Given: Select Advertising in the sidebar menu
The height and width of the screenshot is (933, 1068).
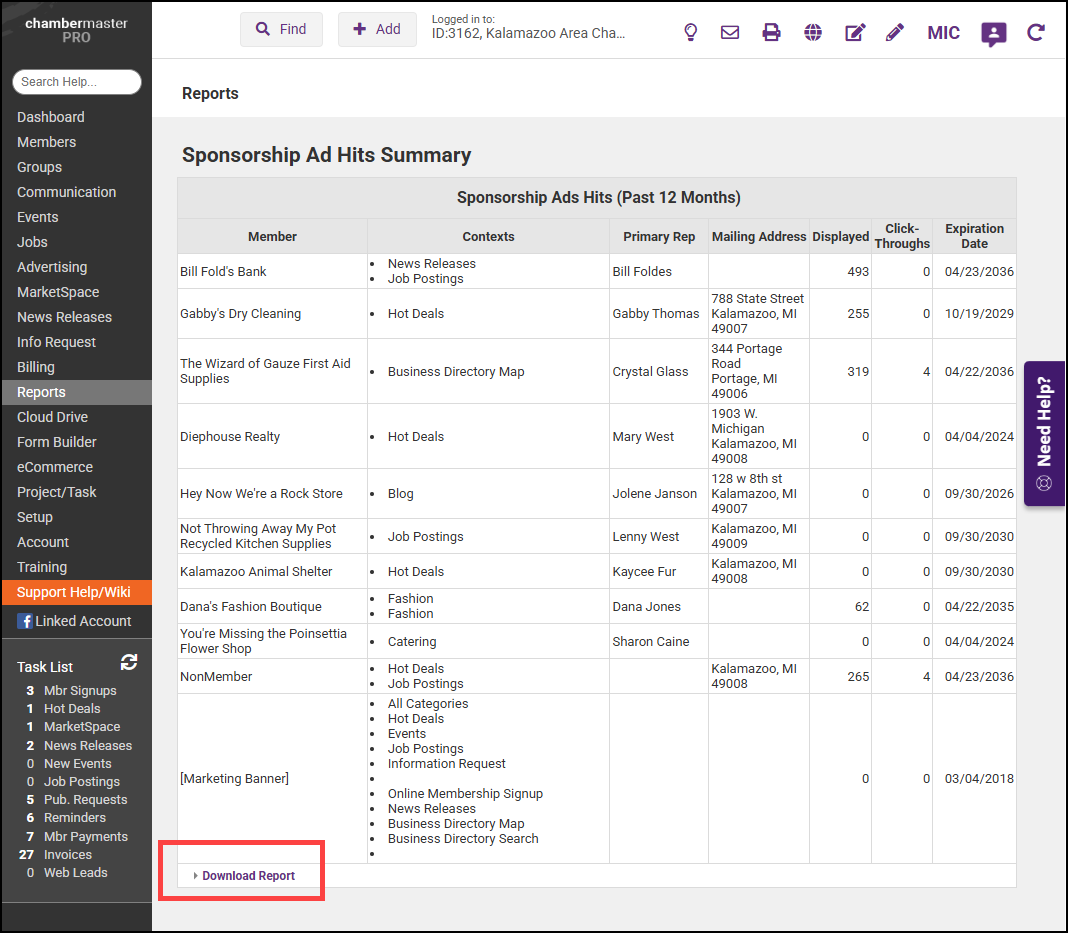Looking at the screenshot, I should point(52,267).
